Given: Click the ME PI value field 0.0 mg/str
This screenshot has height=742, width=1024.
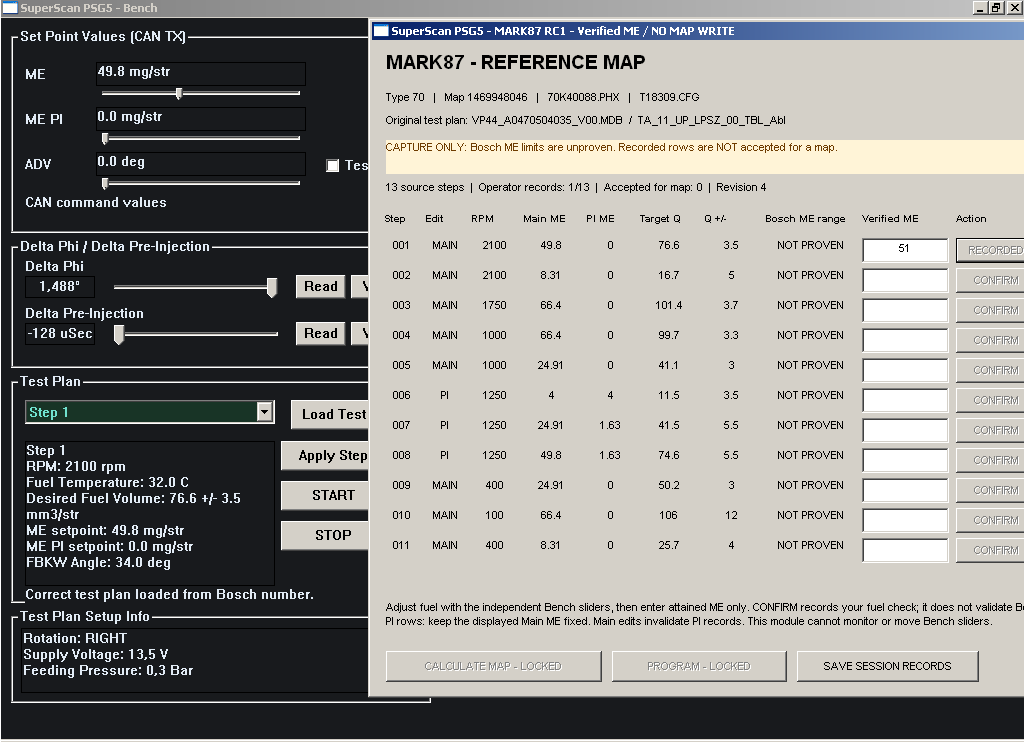Looking at the screenshot, I should tap(200, 118).
